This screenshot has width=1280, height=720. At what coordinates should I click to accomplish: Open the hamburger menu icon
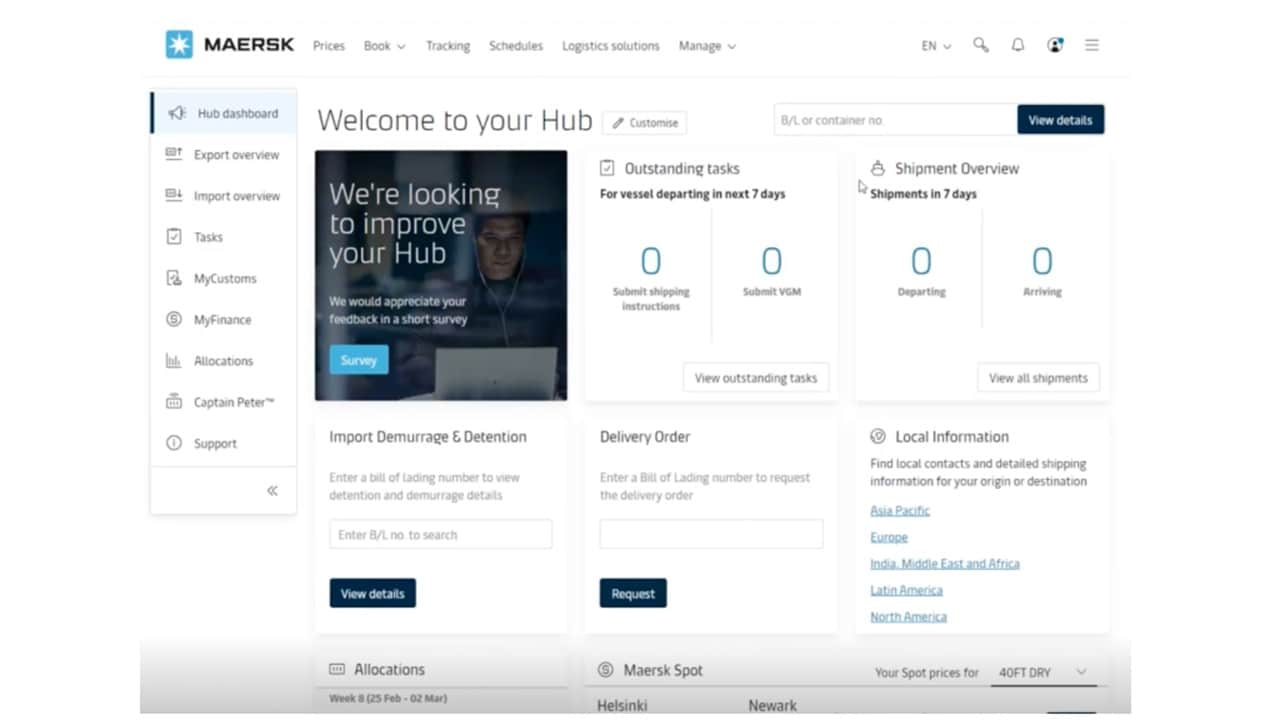[x=1092, y=45]
